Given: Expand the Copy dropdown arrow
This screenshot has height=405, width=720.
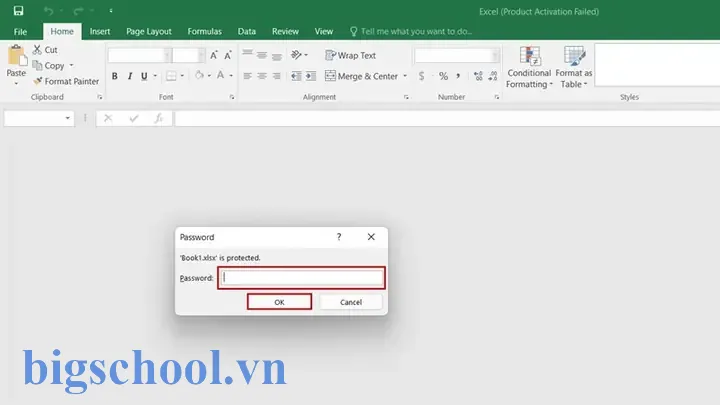Looking at the screenshot, I should [71, 66].
